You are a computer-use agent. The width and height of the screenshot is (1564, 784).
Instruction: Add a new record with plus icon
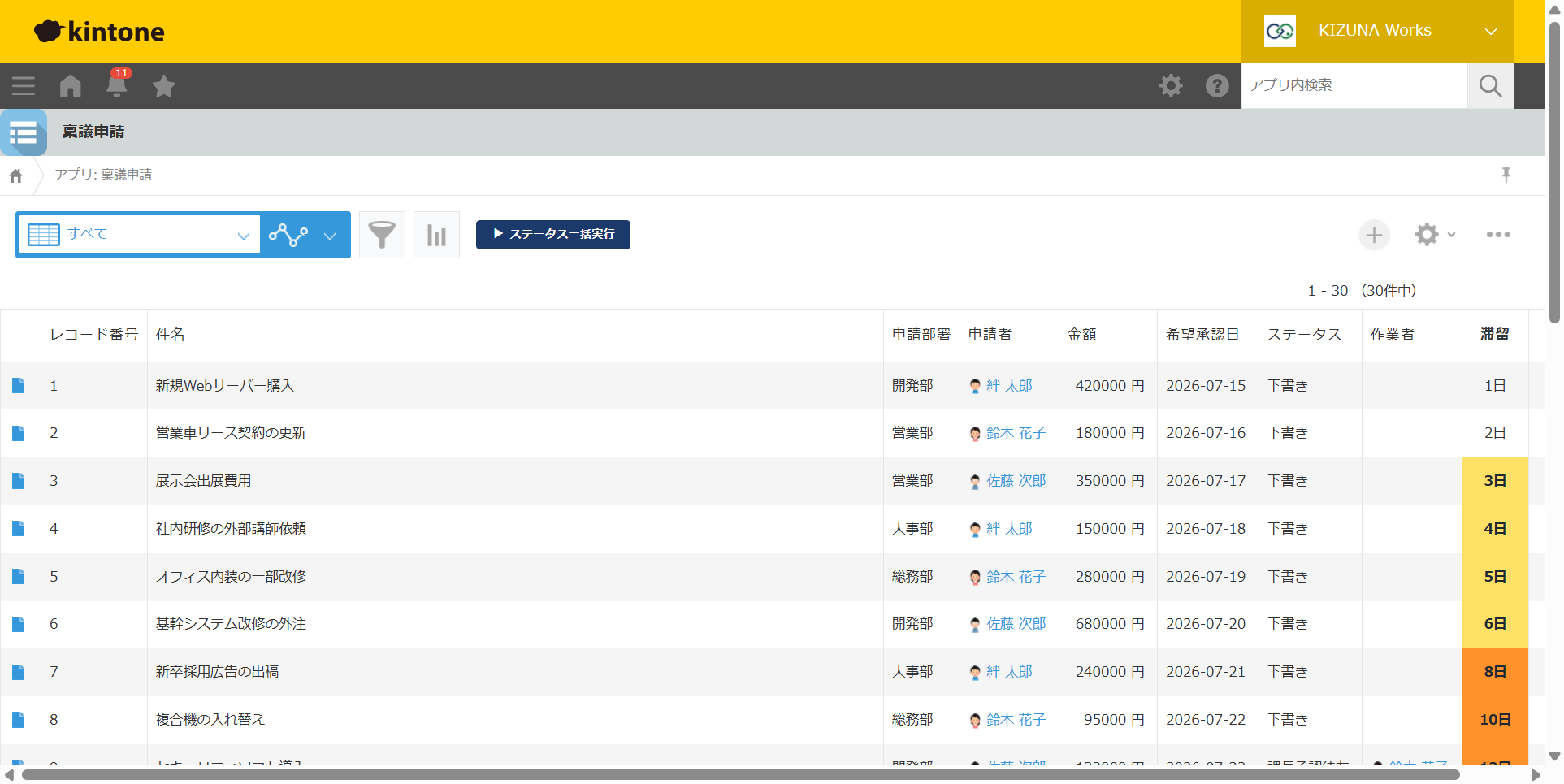pos(1374,235)
